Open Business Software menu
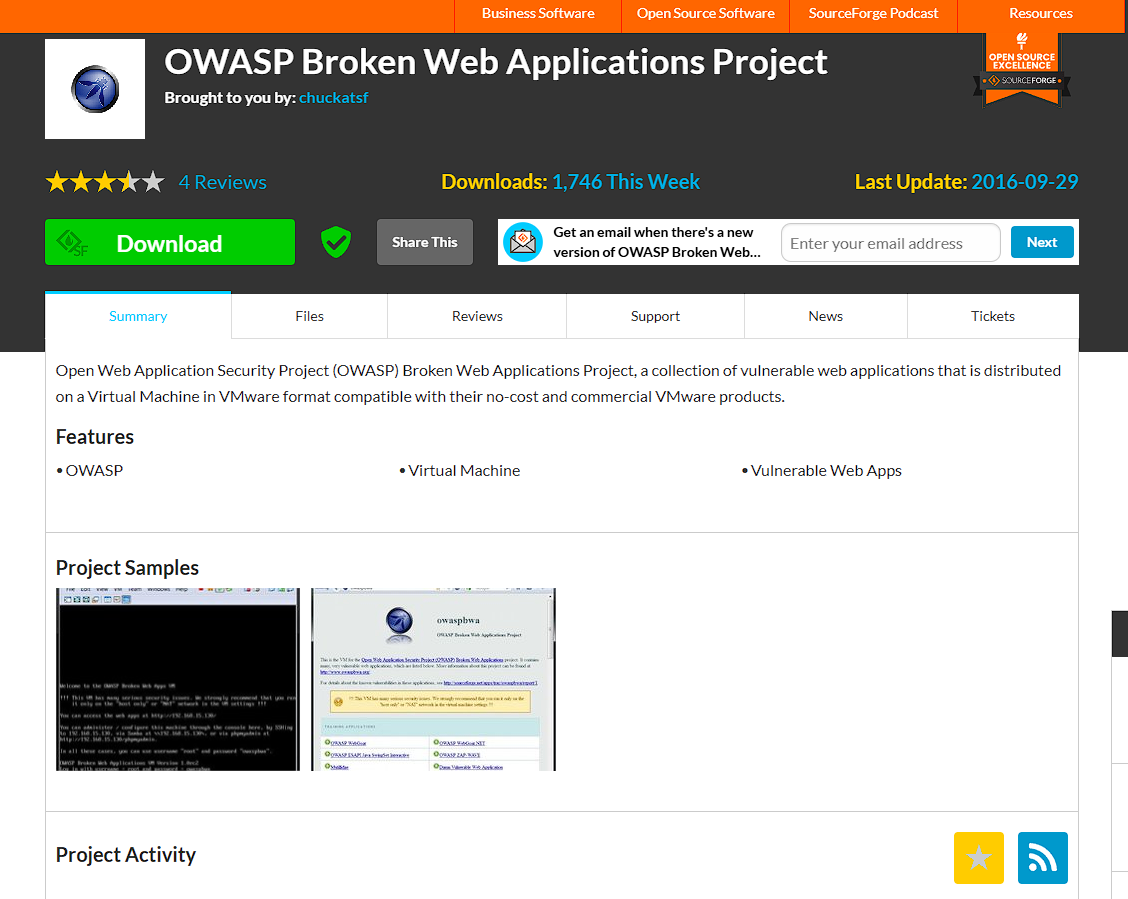The height and width of the screenshot is (899, 1128). point(538,14)
